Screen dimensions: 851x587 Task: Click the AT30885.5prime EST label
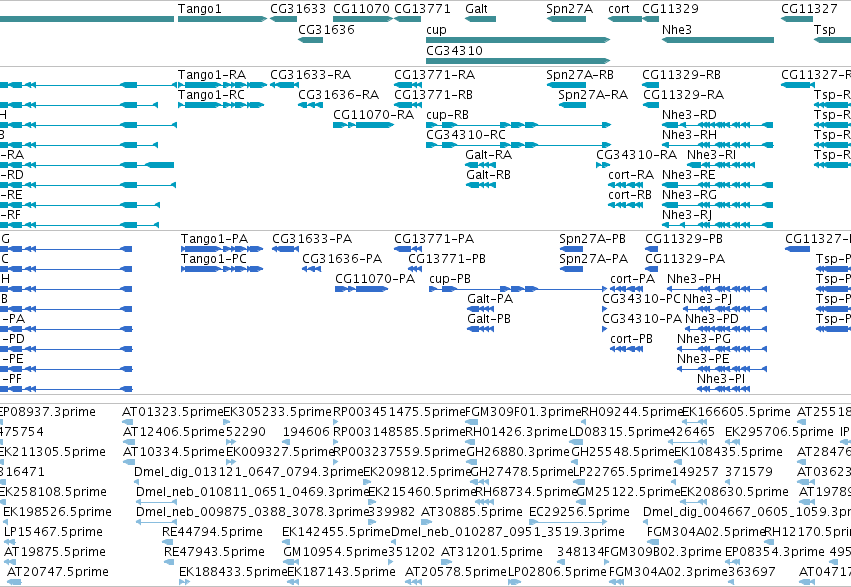[x=472, y=512]
